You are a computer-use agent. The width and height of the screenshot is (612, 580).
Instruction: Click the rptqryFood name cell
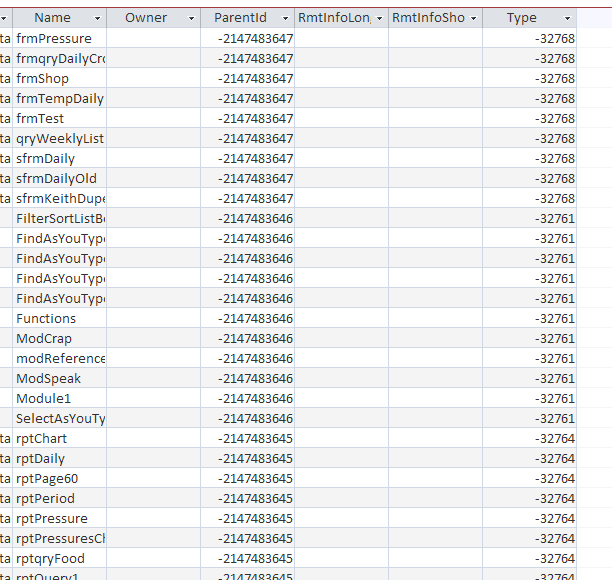coord(60,559)
